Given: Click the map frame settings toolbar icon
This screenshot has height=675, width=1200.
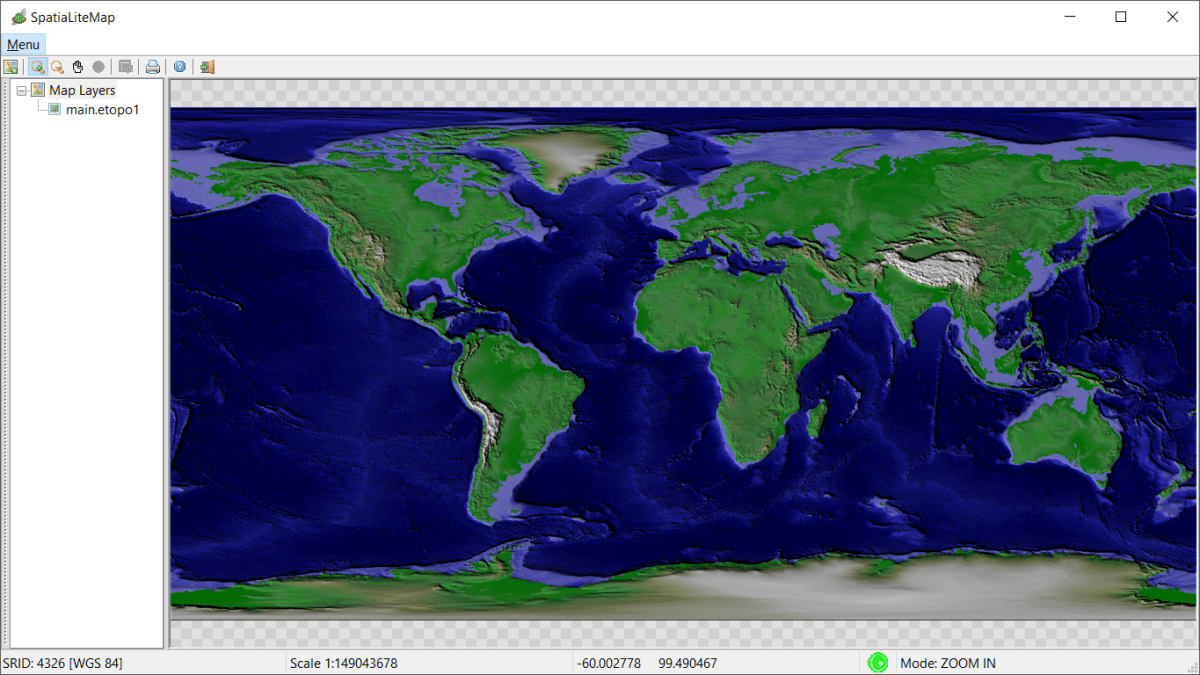Looking at the screenshot, I should click(x=125, y=66).
